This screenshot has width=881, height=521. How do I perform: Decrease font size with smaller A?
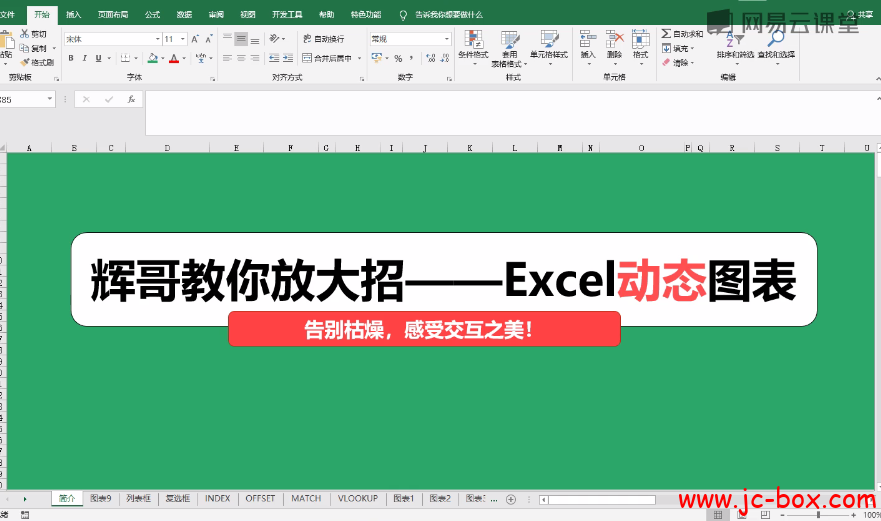pos(208,39)
